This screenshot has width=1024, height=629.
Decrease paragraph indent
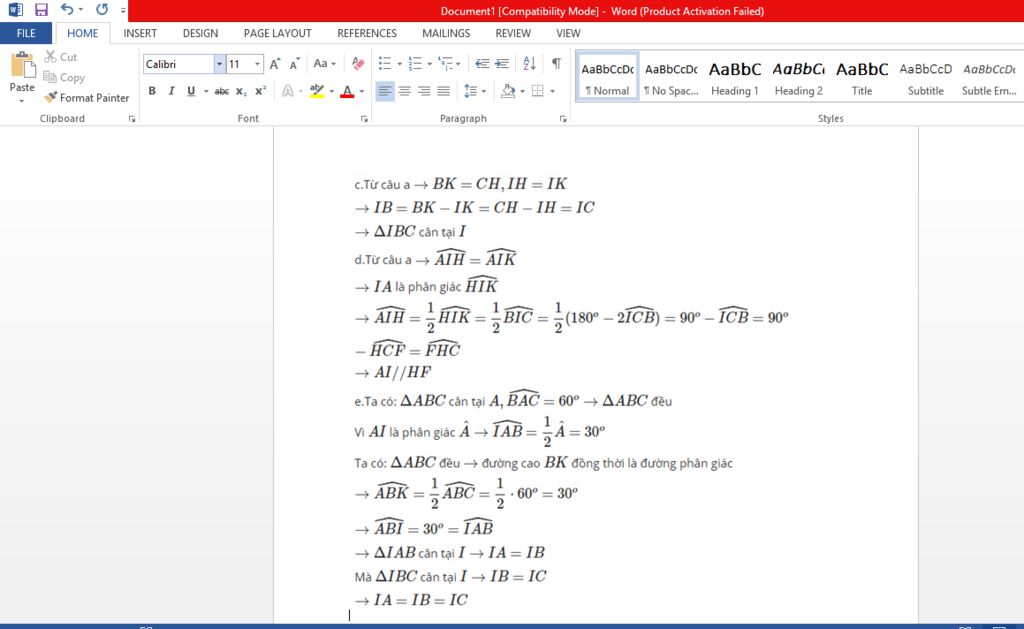point(482,63)
